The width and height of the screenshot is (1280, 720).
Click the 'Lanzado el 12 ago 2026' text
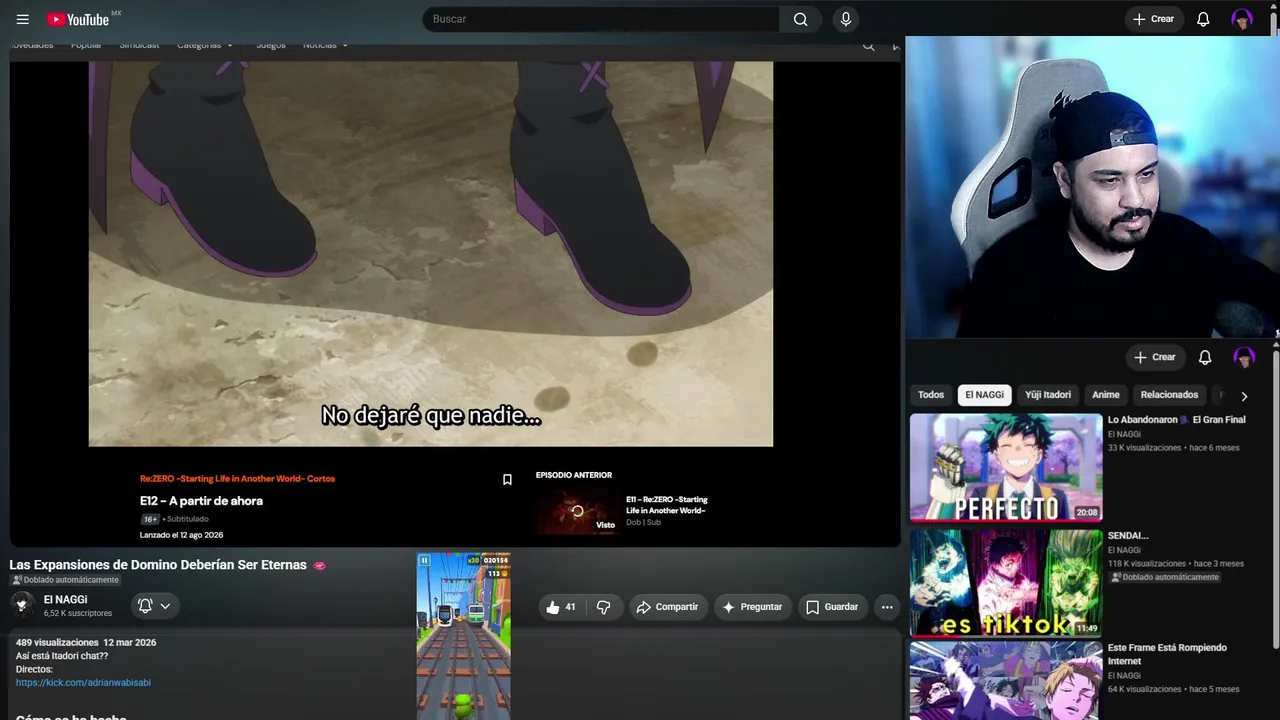coord(182,535)
